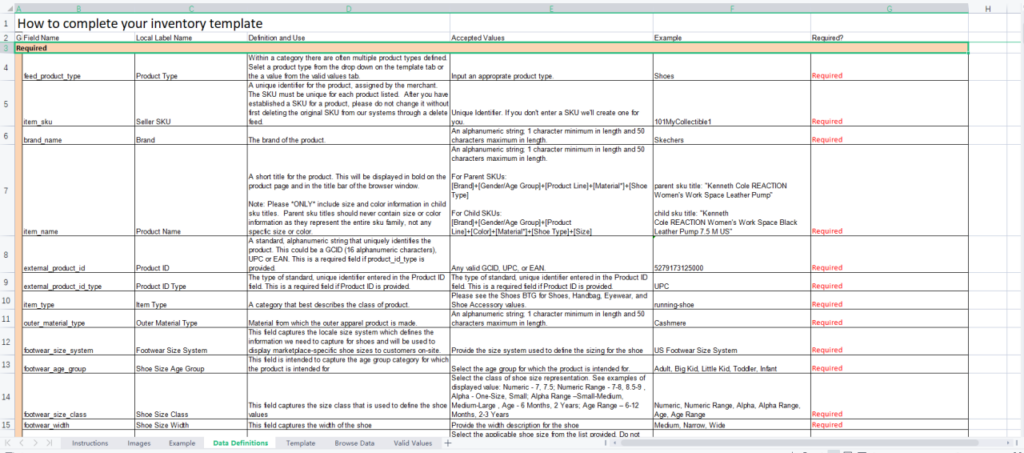Jump to first sheet navigation arrow
Viewport: 1024px width, 453px height.
click(7, 443)
